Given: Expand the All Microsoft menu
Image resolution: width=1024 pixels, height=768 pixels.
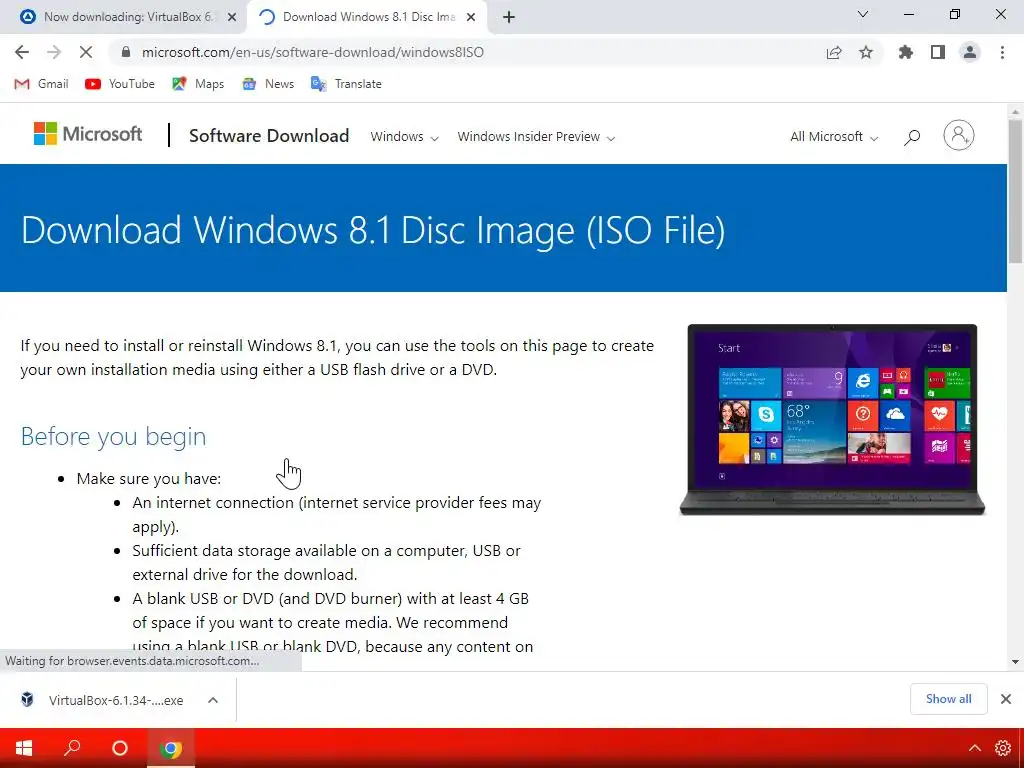Looking at the screenshot, I should 834,136.
